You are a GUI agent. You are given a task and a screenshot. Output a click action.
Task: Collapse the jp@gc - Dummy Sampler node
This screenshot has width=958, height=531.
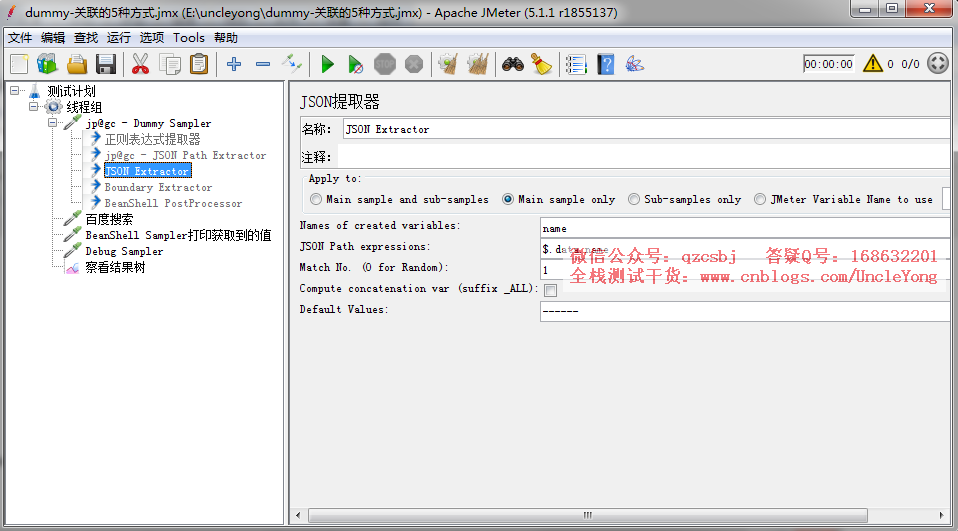[53, 123]
